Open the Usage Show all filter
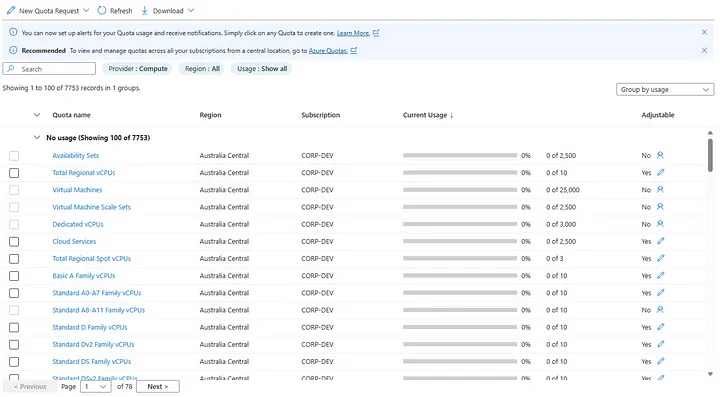 (x=262, y=68)
